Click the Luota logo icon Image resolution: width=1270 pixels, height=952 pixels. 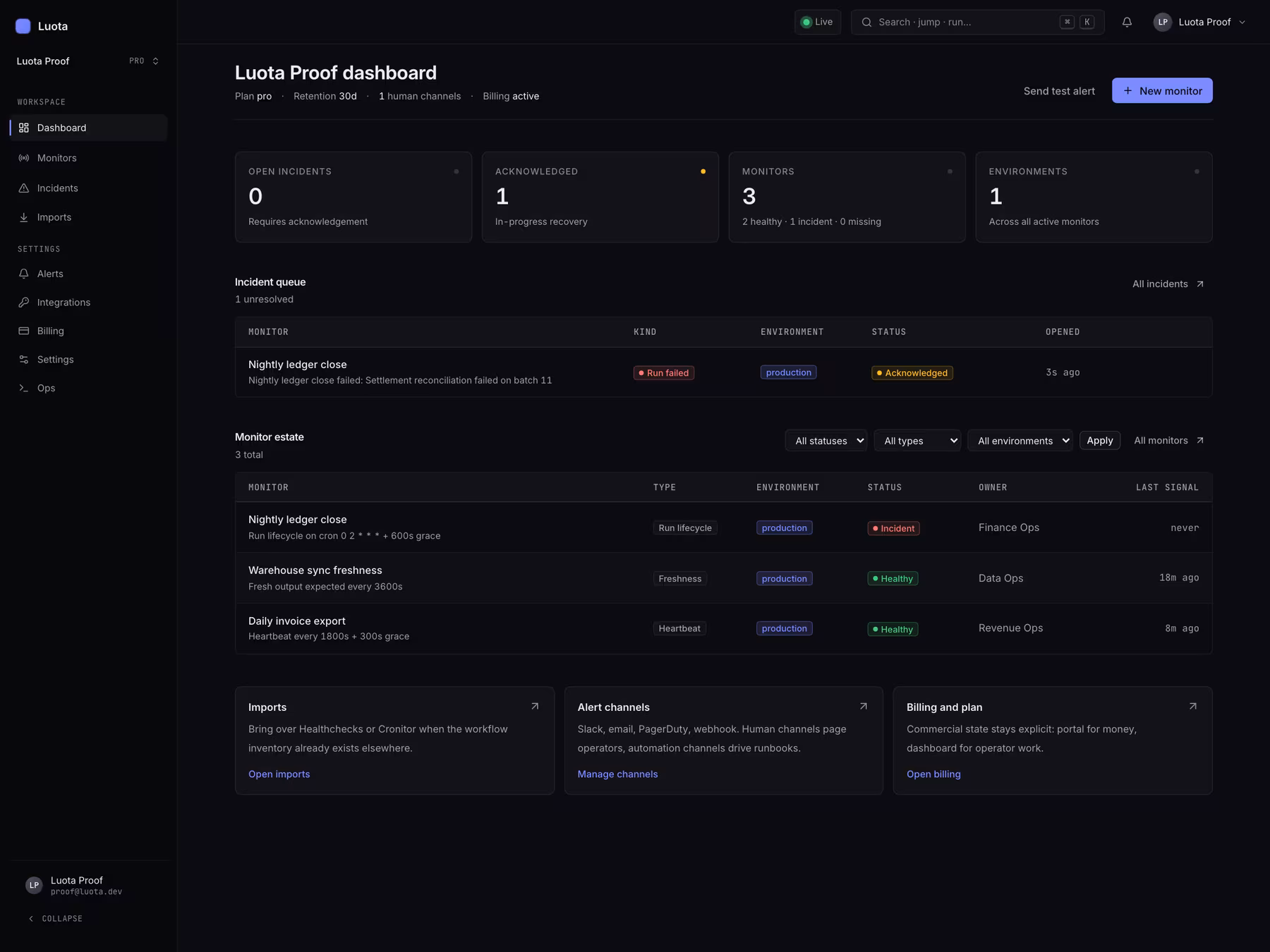click(23, 26)
